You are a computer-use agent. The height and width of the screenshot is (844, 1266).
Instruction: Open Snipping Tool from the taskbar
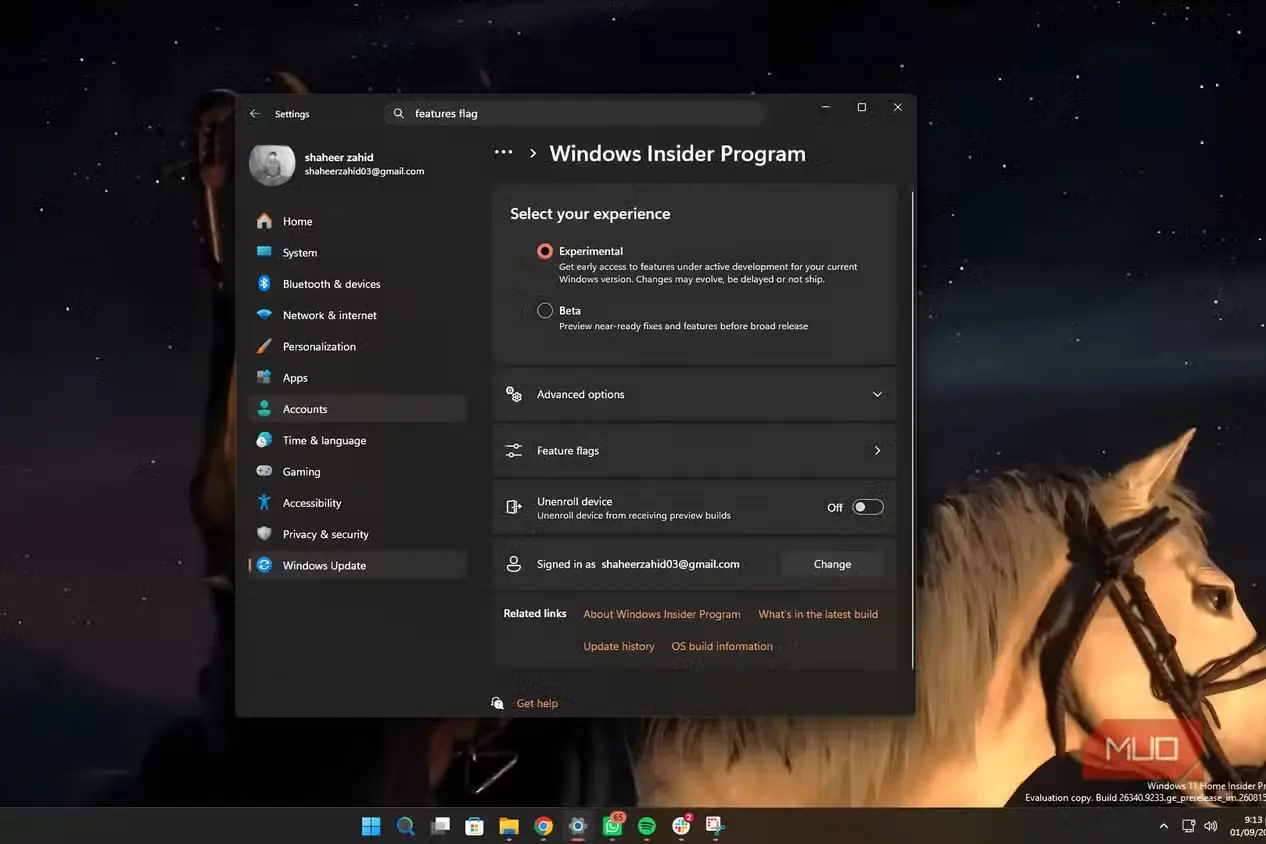point(715,826)
